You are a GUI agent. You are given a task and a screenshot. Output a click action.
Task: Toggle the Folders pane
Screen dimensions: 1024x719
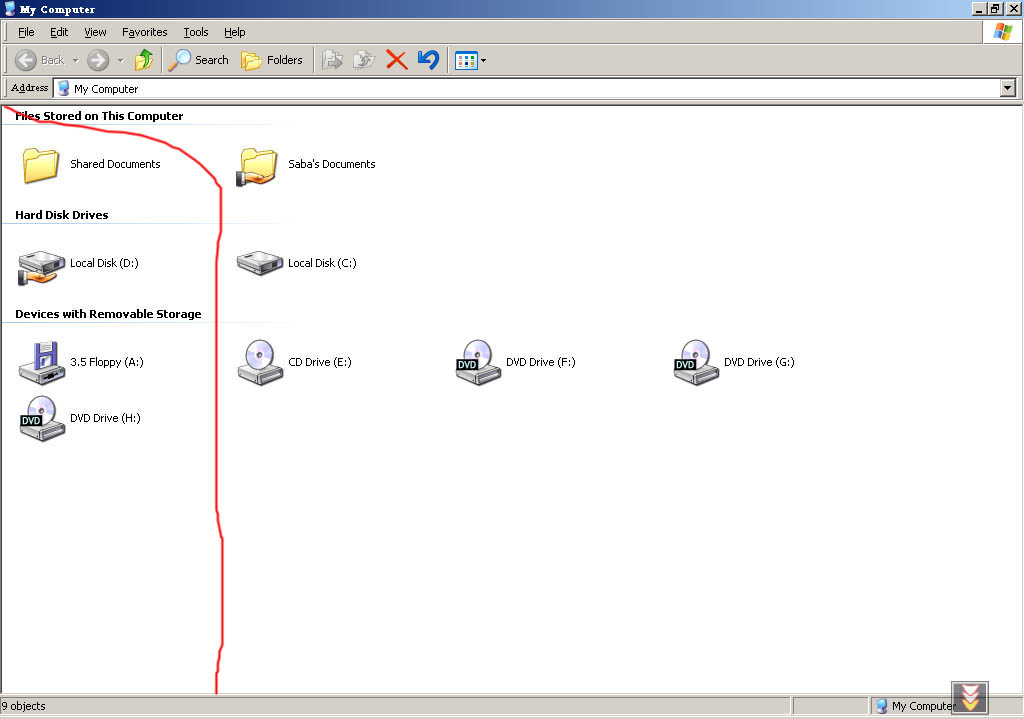(x=272, y=60)
